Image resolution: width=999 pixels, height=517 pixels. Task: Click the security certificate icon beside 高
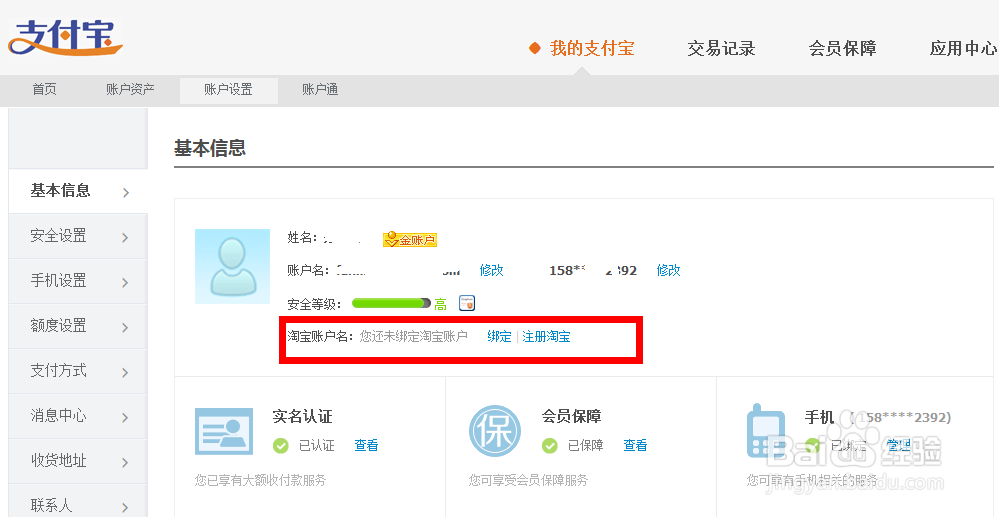click(467, 303)
